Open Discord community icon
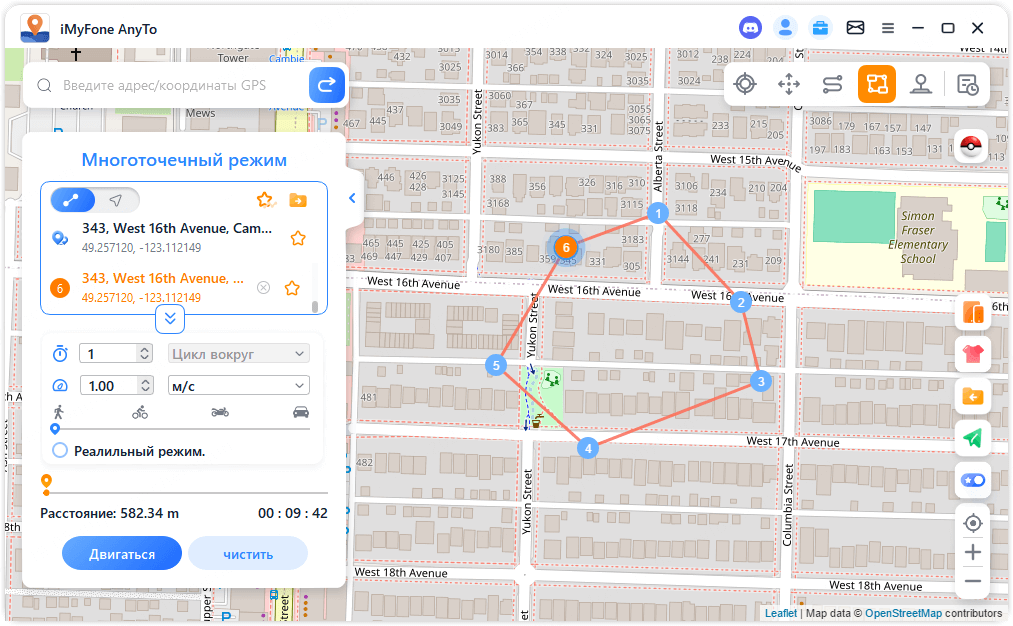The width and height of the screenshot is (1013, 626). point(750,28)
